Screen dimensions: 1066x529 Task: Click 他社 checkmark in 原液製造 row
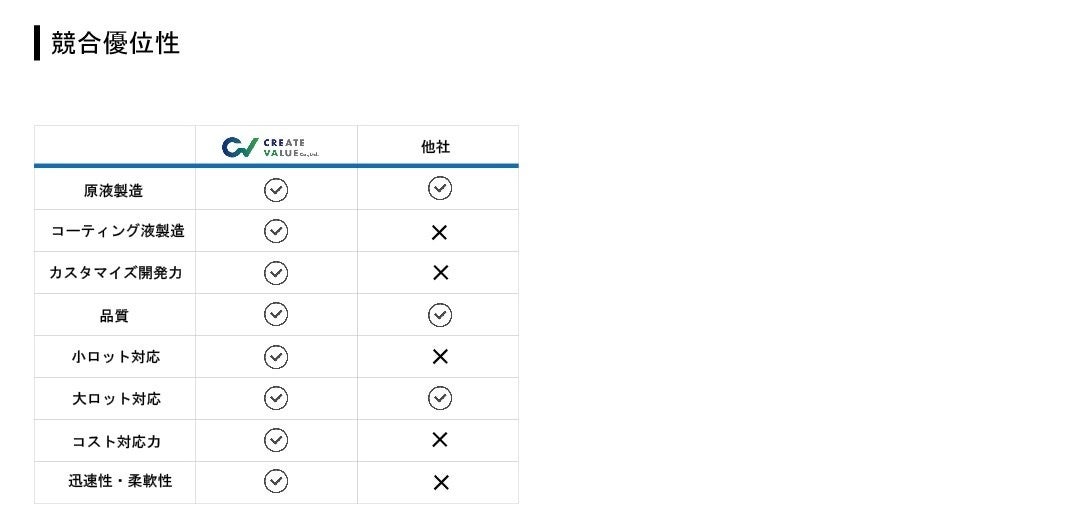tap(439, 188)
